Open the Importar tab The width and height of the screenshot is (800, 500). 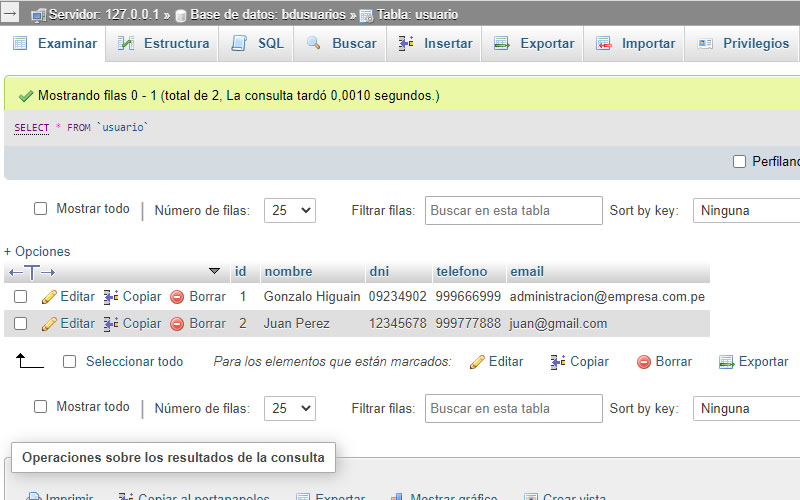point(635,43)
